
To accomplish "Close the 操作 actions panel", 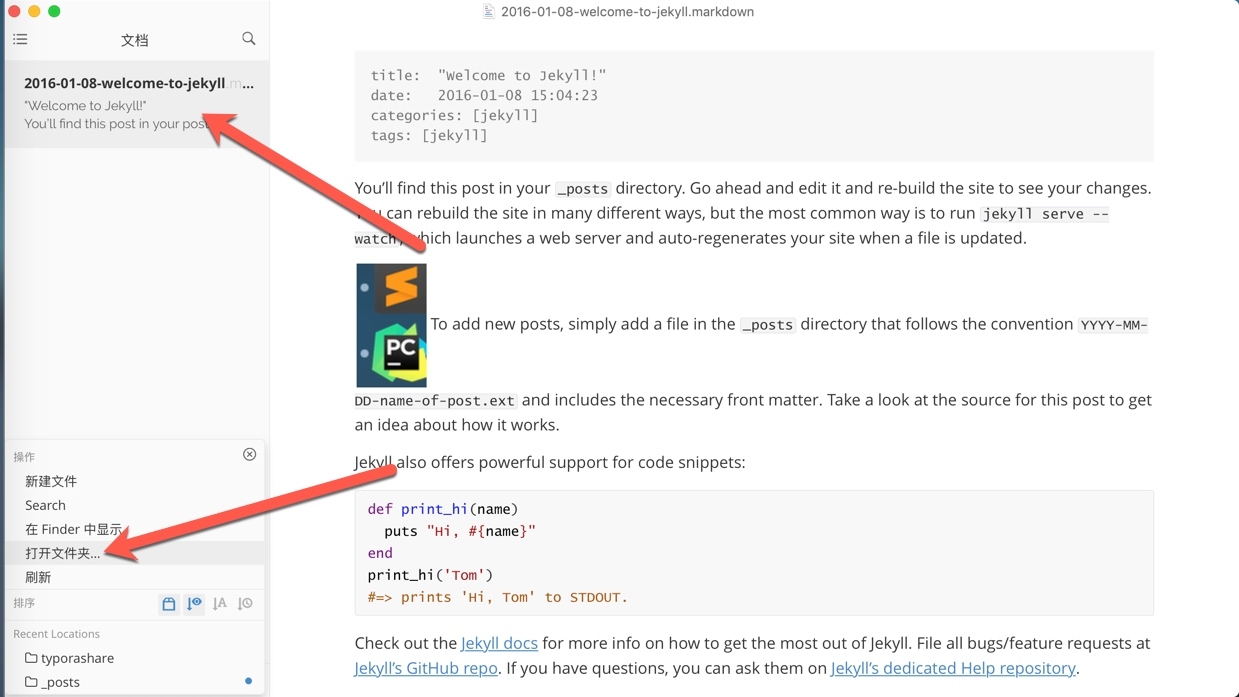I will coord(249,455).
